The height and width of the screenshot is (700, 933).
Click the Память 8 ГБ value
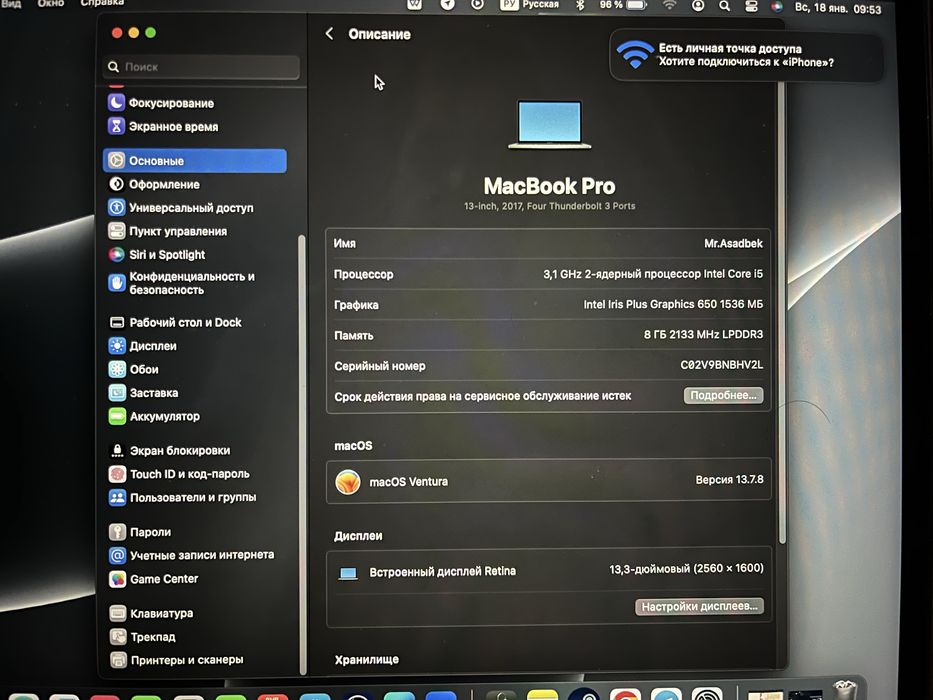(x=703, y=335)
